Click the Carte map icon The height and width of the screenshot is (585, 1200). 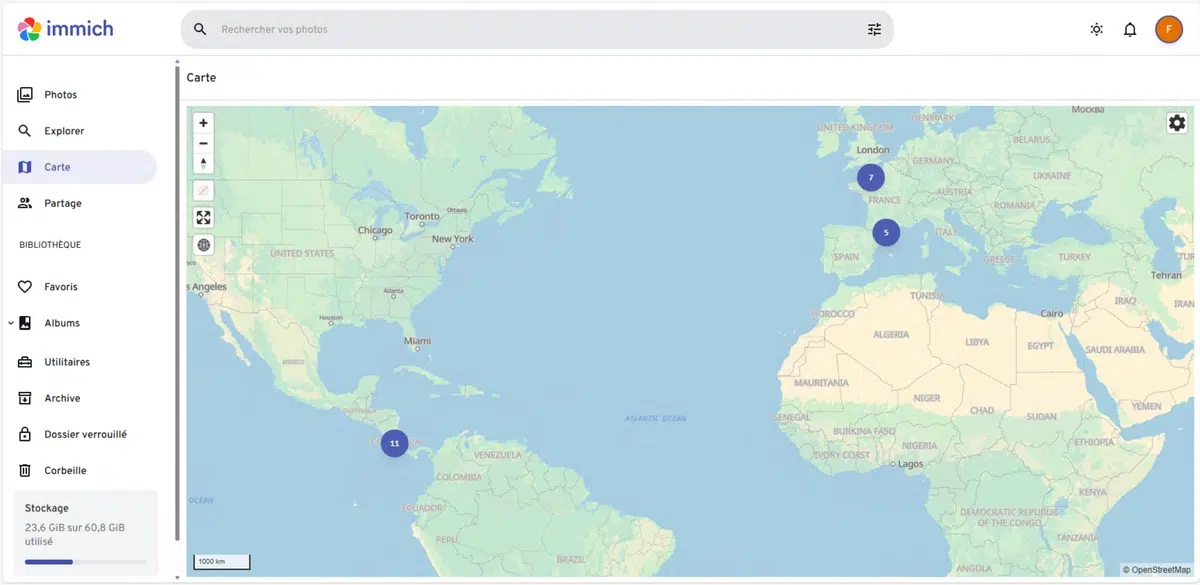tap(25, 167)
